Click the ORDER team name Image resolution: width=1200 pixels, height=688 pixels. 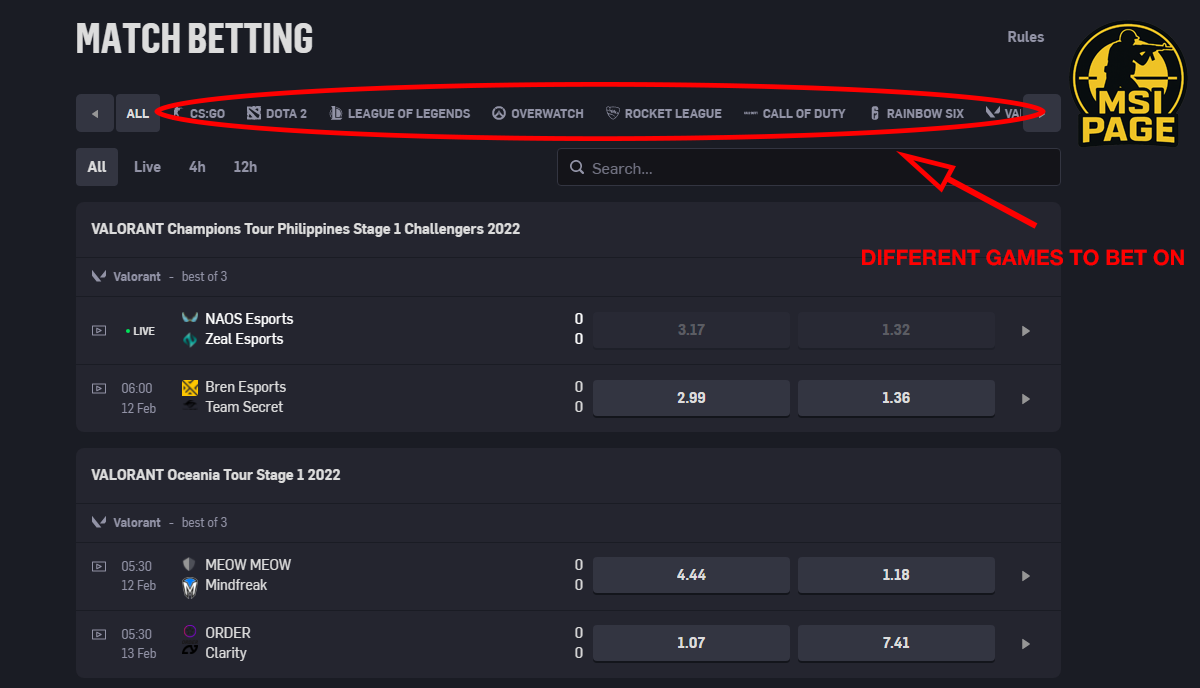[x=228, y=633]
